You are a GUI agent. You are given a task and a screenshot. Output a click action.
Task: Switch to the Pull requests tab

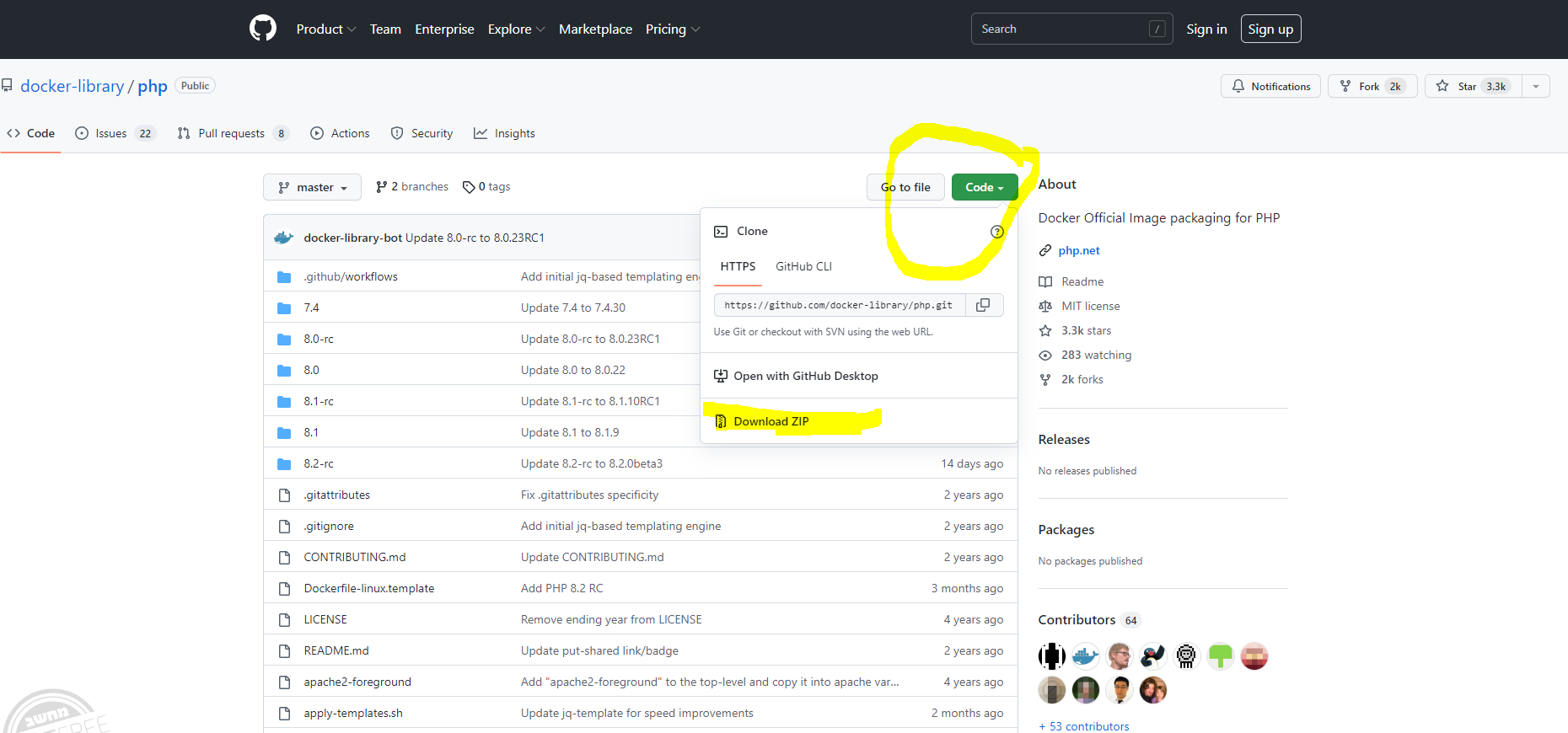[x=233, y=133]
